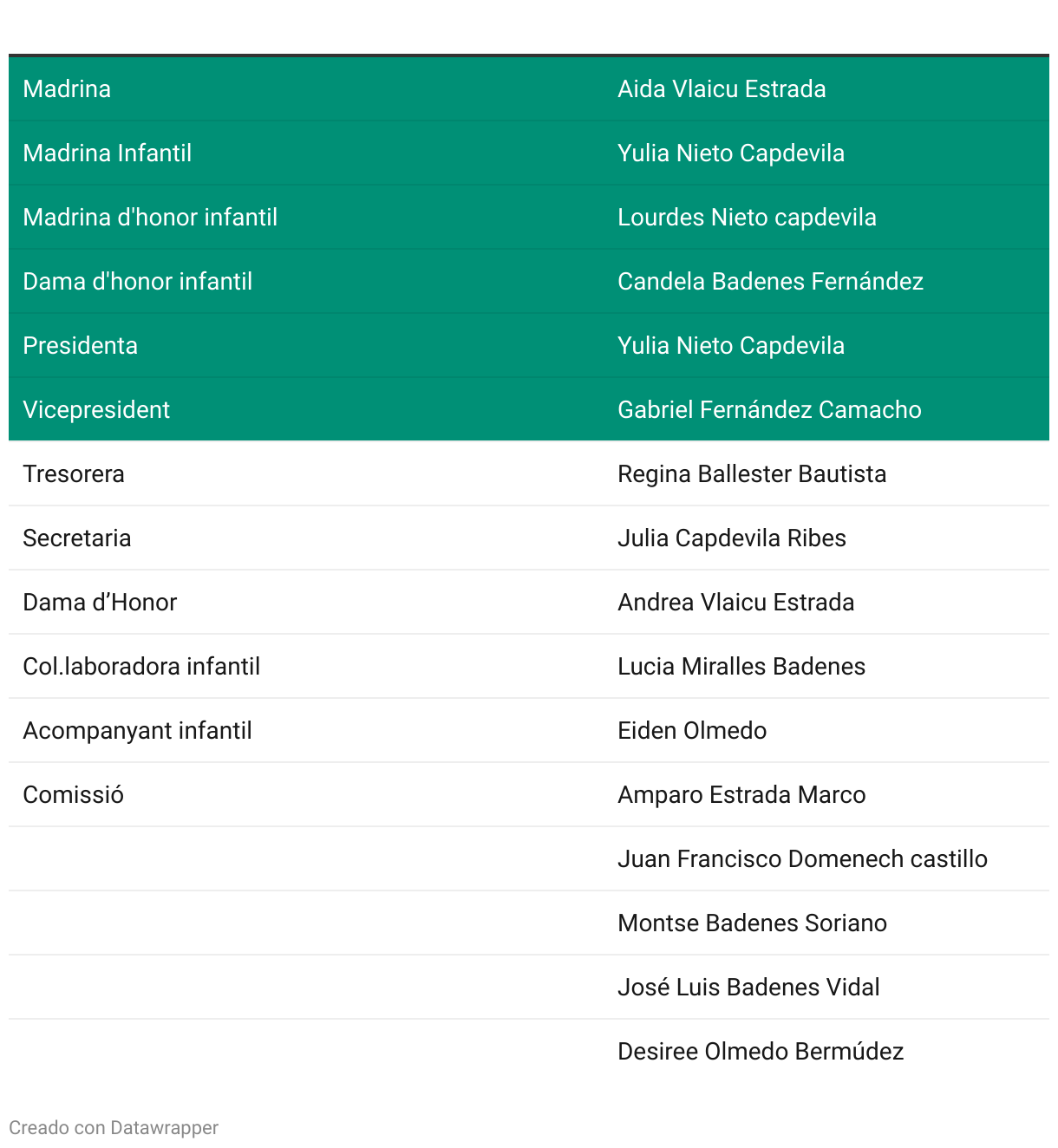Click the Tresorera row label

[74, 474]
